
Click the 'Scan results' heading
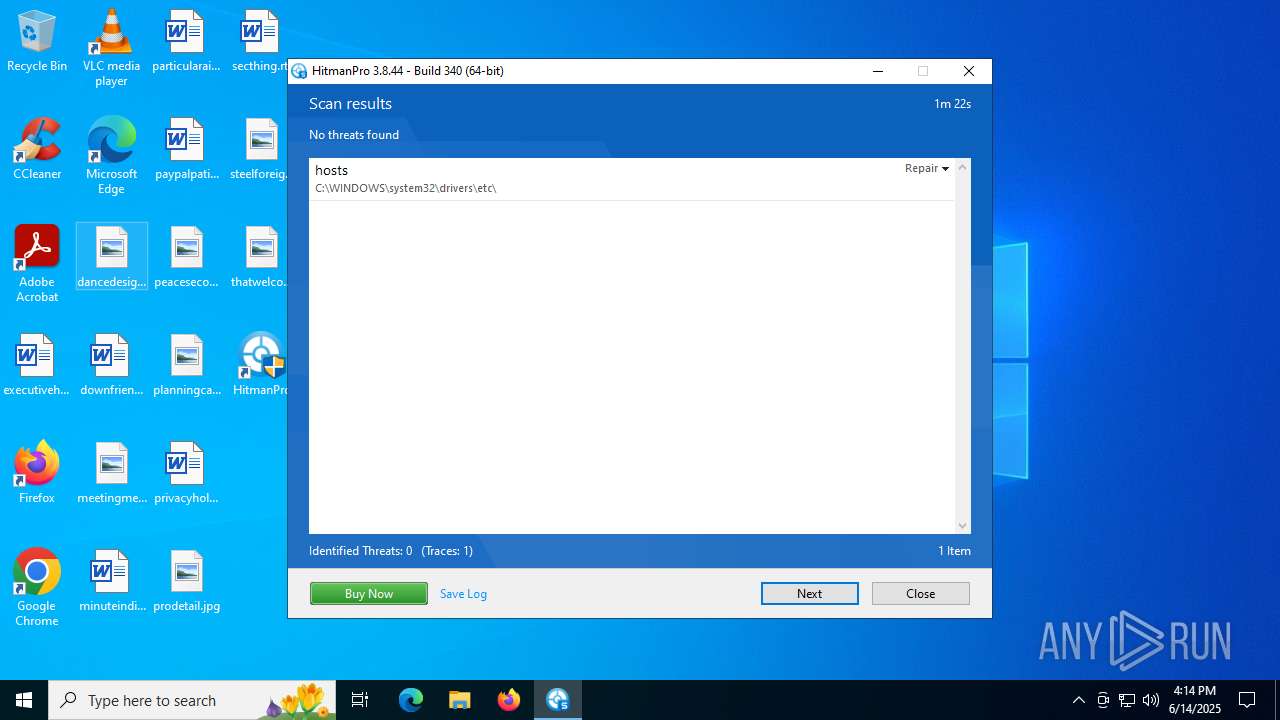[350, 104]
